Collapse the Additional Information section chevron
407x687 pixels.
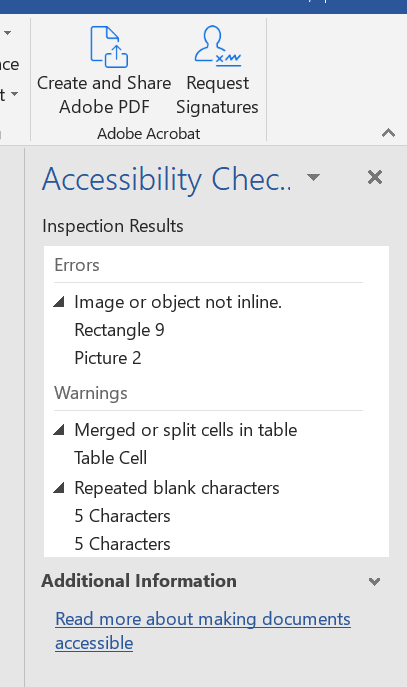coord(374,581)
